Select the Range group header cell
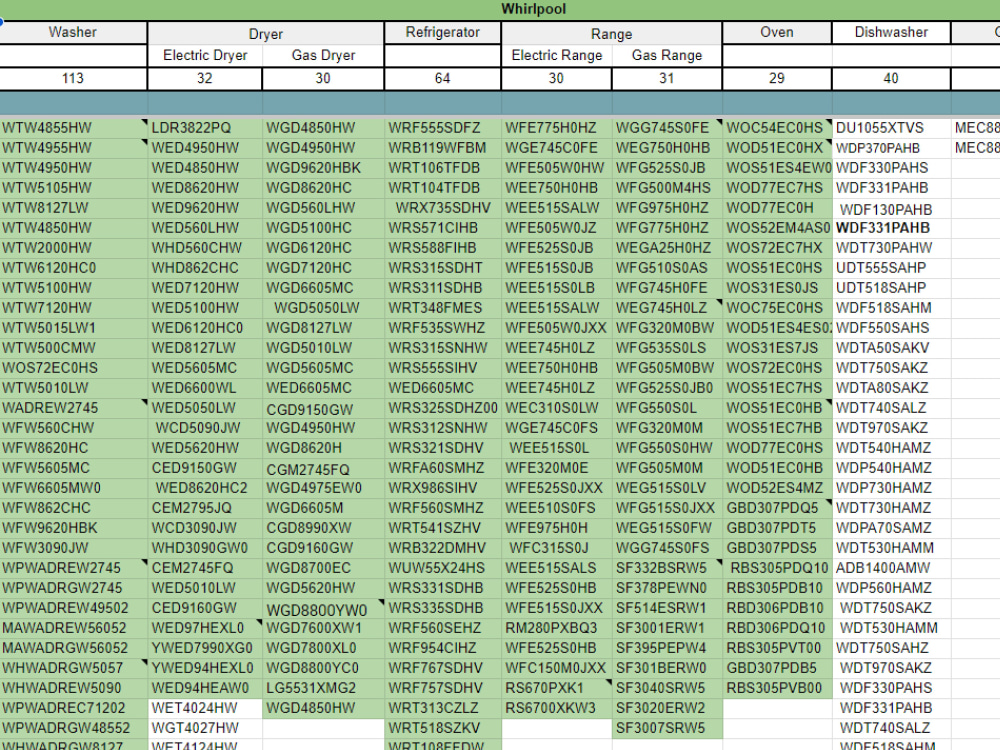Image resolution: width=1000 pixels, height=750 pixels. click(611, 34)
